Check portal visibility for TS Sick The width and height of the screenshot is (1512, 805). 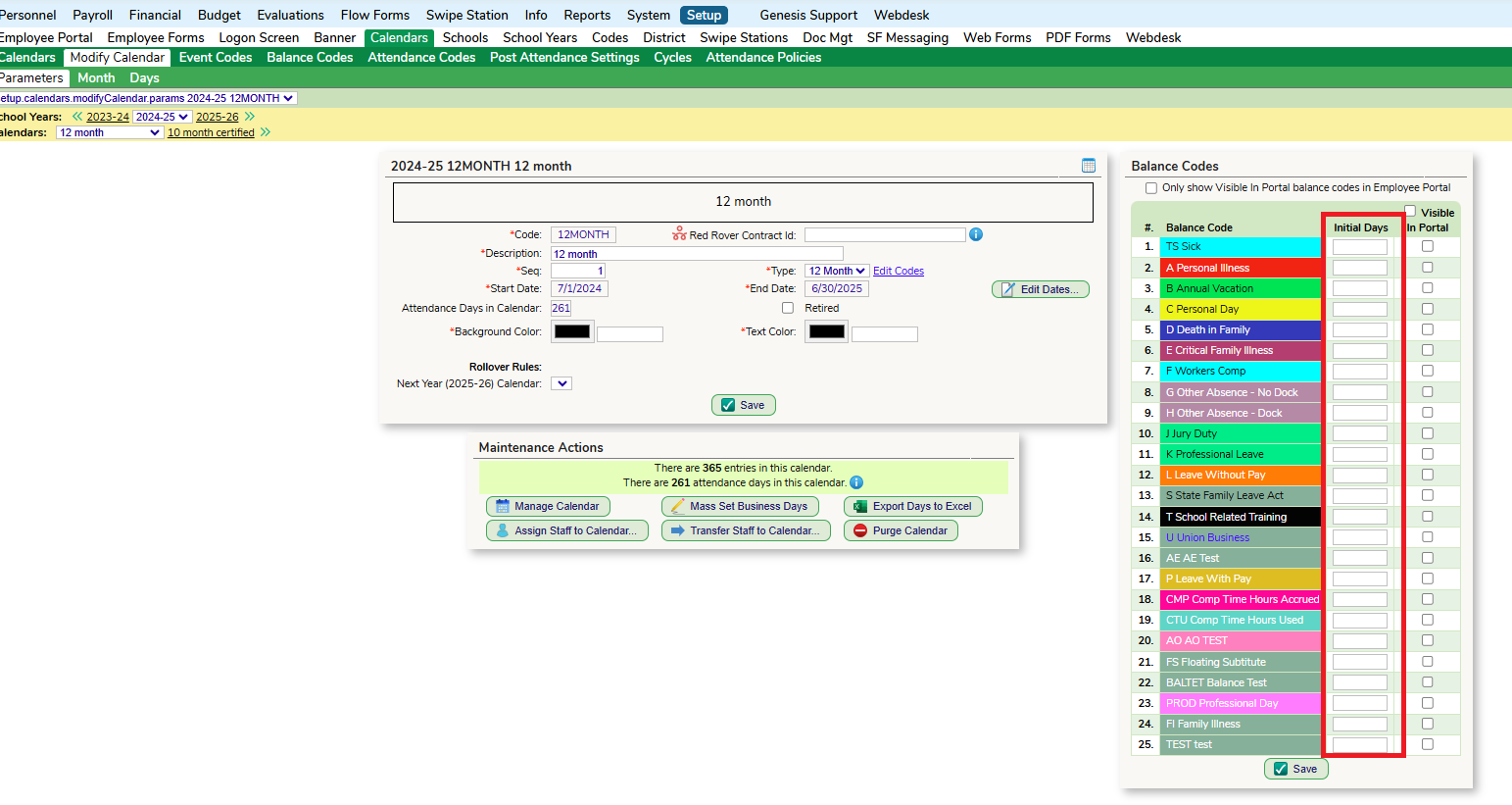point(1428,246)
